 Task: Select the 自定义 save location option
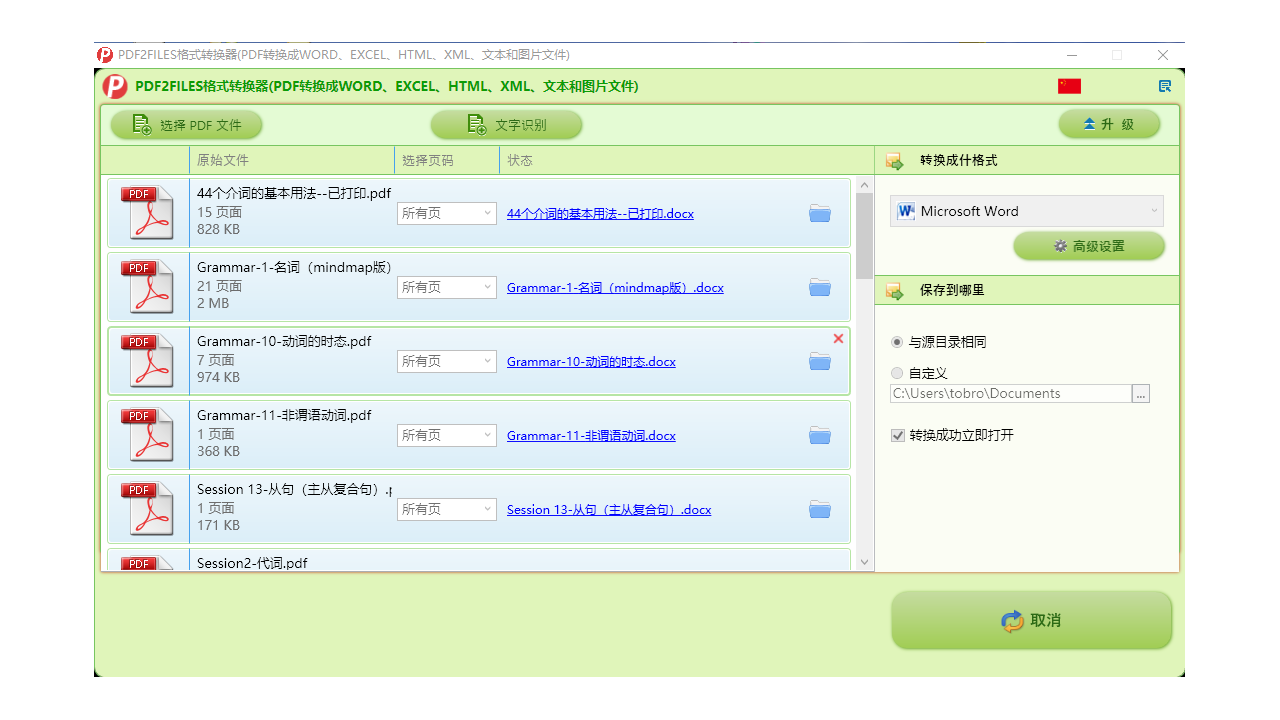896,373
